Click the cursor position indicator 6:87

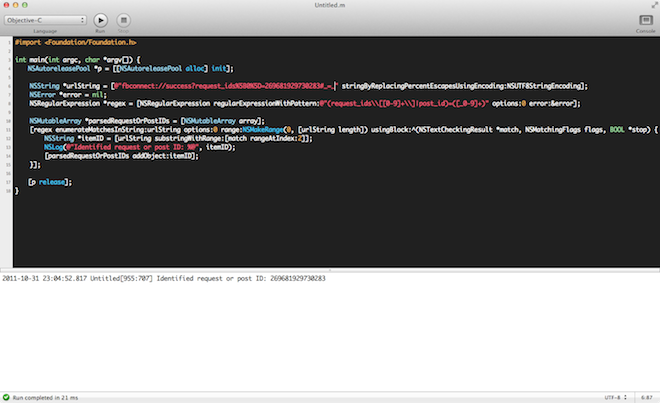click(647, 397)
